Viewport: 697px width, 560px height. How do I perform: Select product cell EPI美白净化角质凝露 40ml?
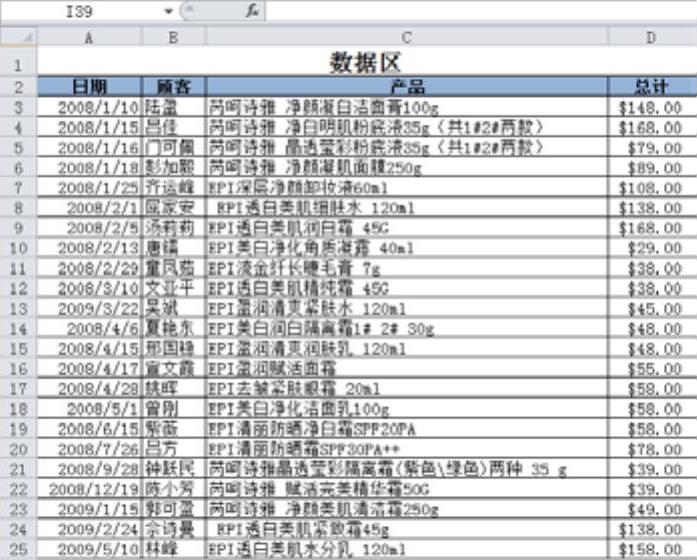click(406, 248)
